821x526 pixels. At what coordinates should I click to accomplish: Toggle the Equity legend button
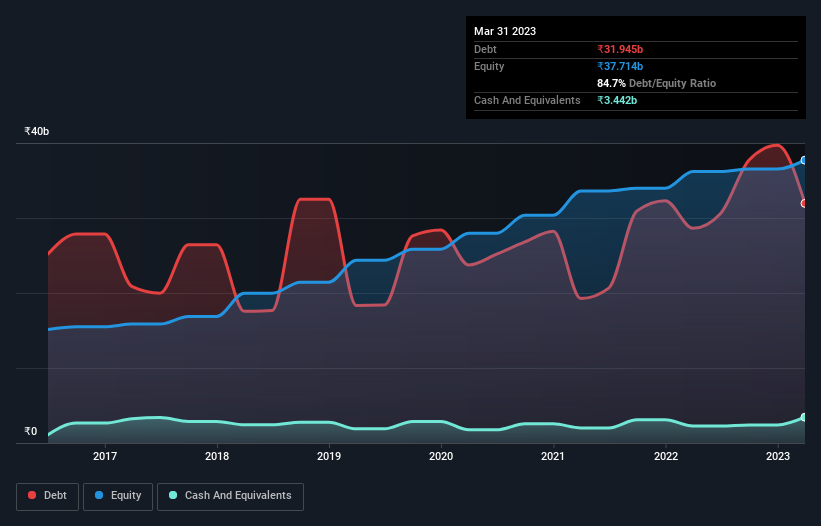[118, 496]
